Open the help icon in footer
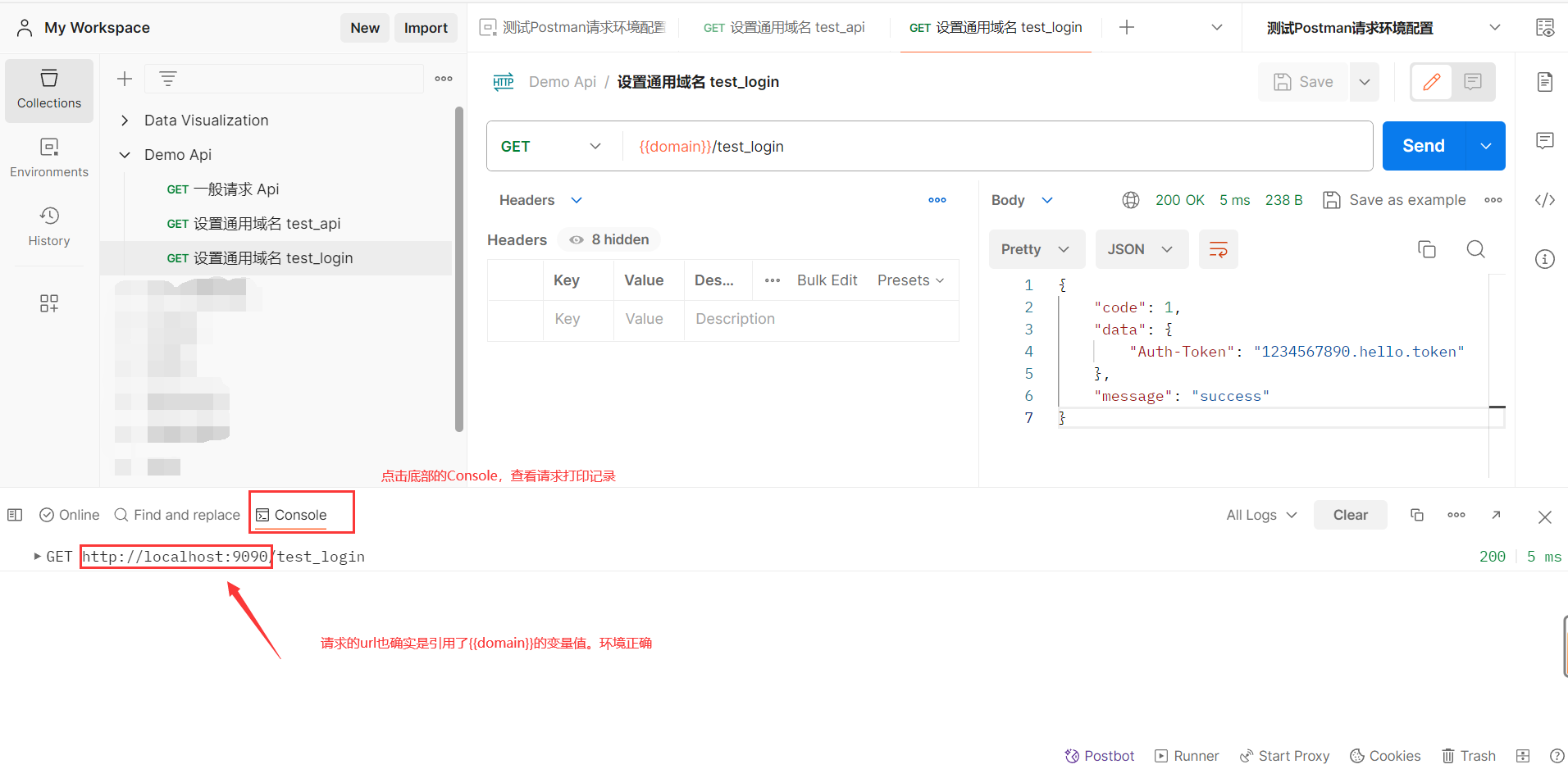1568x769 pixels. tap(1557, 756)
